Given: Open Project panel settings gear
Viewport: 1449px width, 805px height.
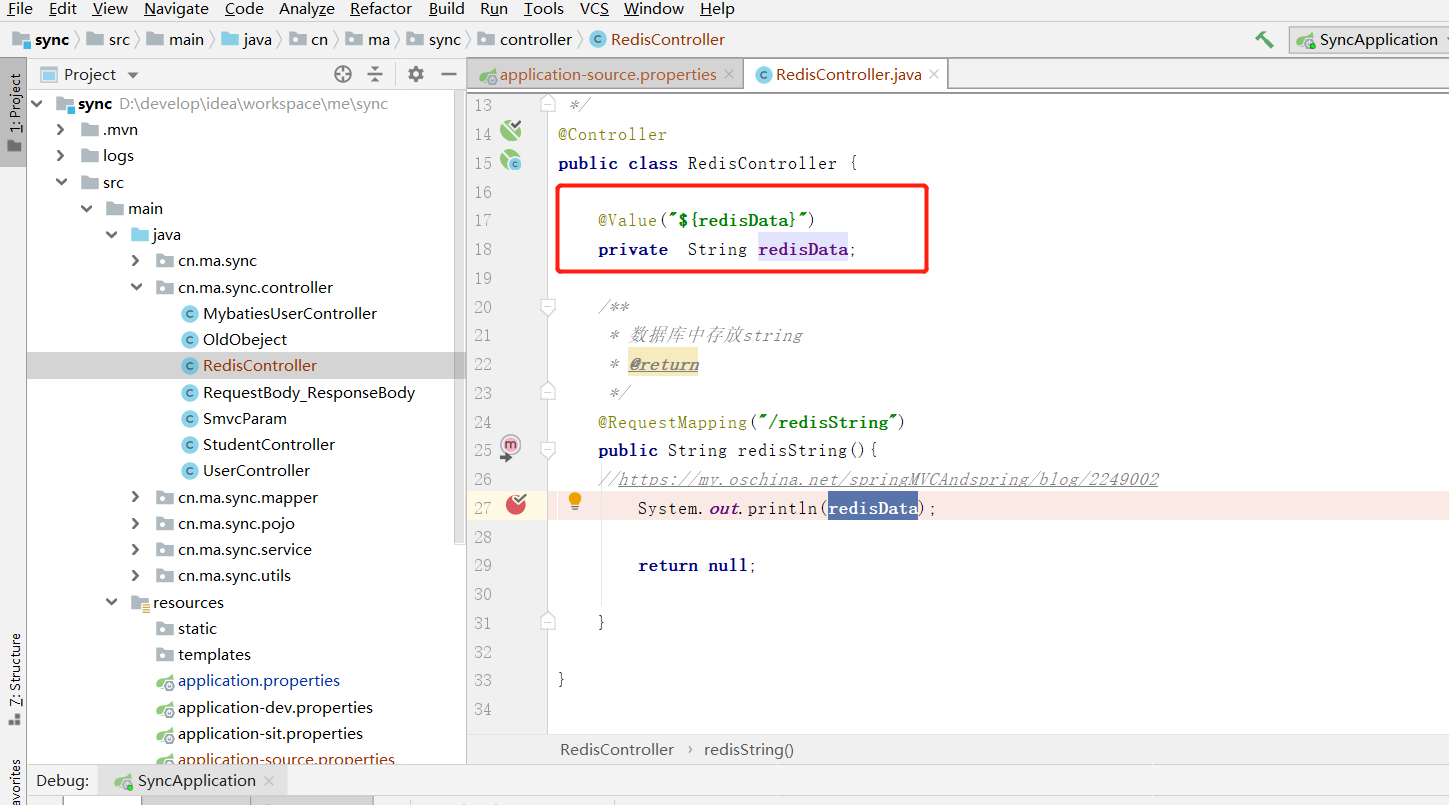Looking at the screenshot, I should click(x=416, y=74).
